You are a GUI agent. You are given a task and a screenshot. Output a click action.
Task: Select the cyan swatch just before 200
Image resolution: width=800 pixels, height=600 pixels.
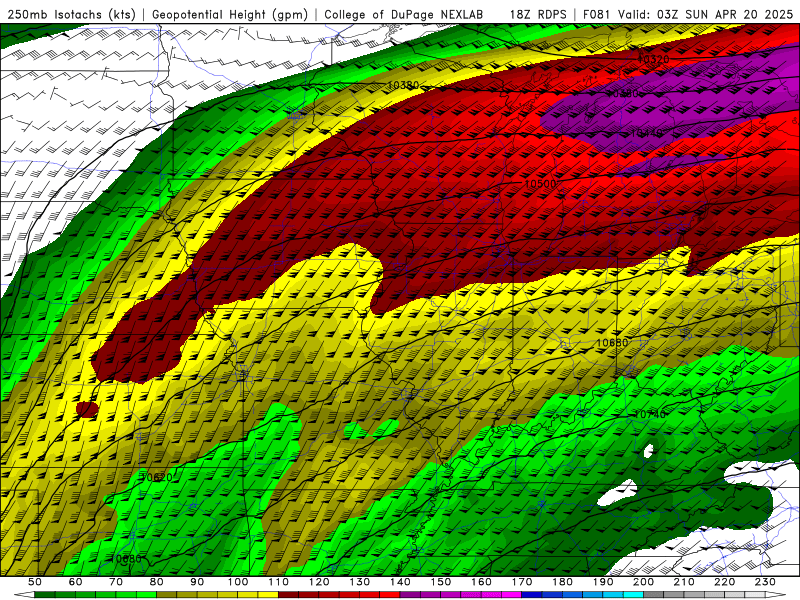click(633, 595)
